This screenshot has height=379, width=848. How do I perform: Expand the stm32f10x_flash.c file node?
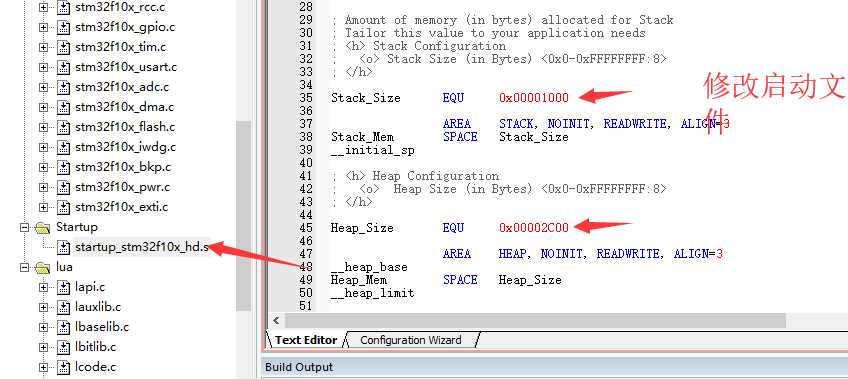tap(44, 128)
